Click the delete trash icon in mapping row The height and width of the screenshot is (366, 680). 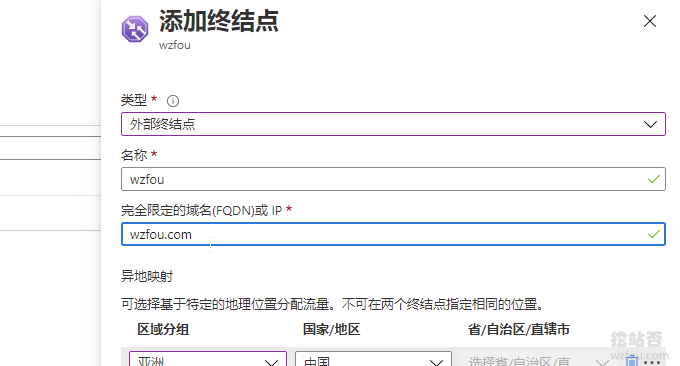click(x=631, y=360)
